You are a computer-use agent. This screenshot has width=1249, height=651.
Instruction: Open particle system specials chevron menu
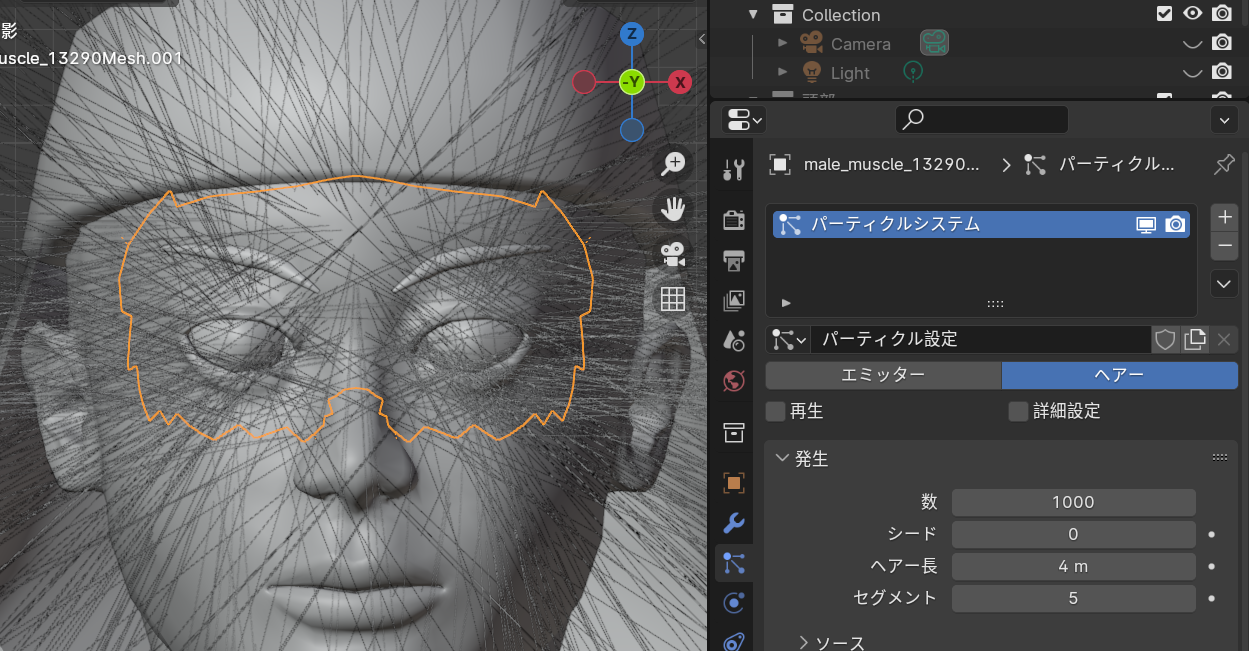pyautogui.click(x=1224, y=284)
